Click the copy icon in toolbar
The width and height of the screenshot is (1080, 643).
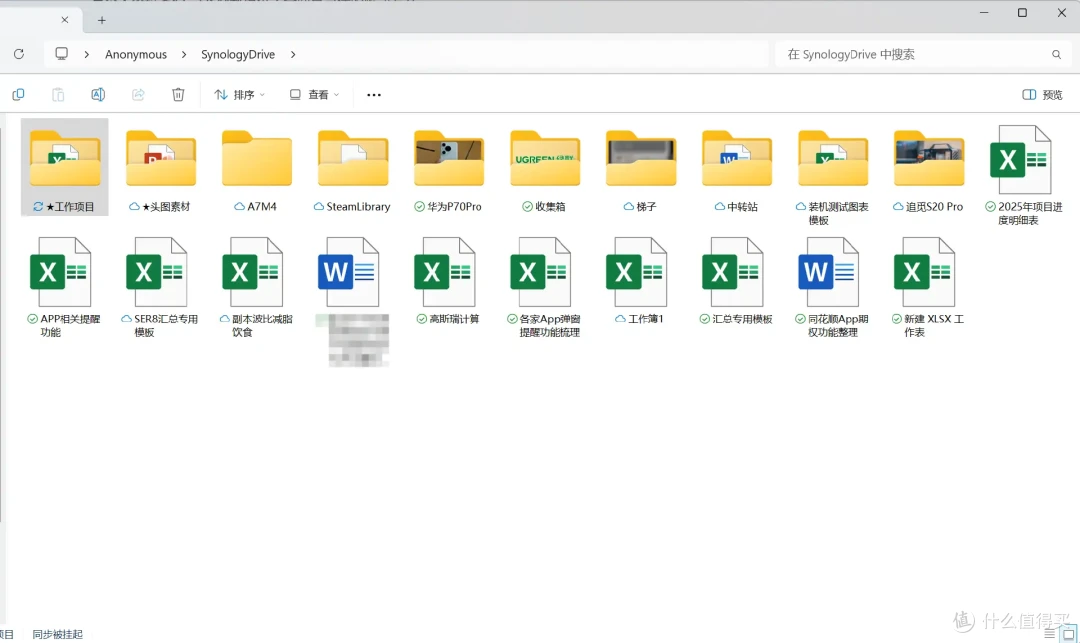pos(19,94)
